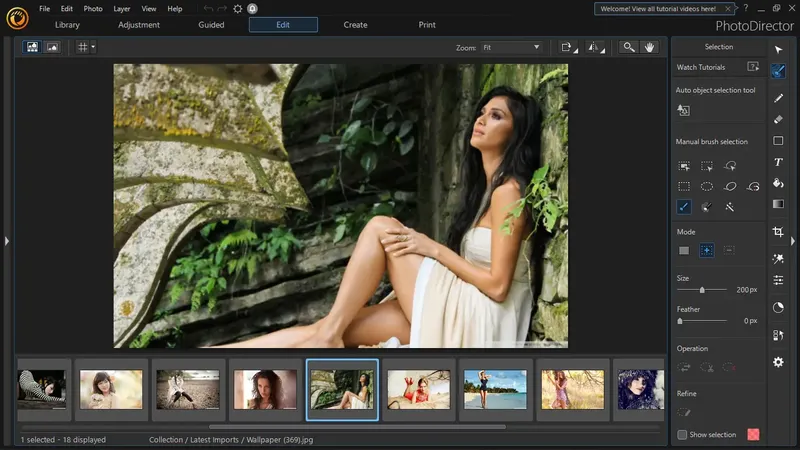
Task: Click the brush Size slider
Action: pyautogui.click(x=701, y=290)
